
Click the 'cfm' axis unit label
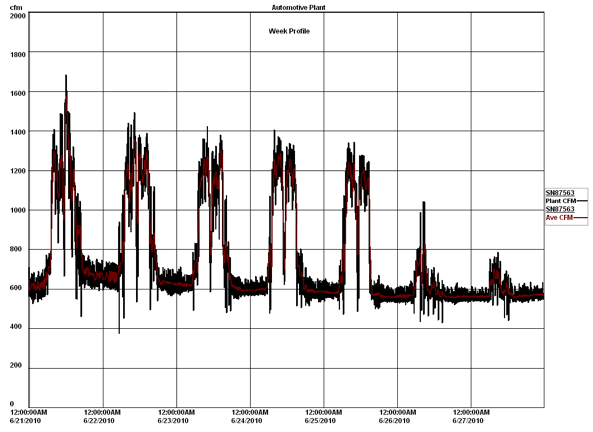point(16,8)
